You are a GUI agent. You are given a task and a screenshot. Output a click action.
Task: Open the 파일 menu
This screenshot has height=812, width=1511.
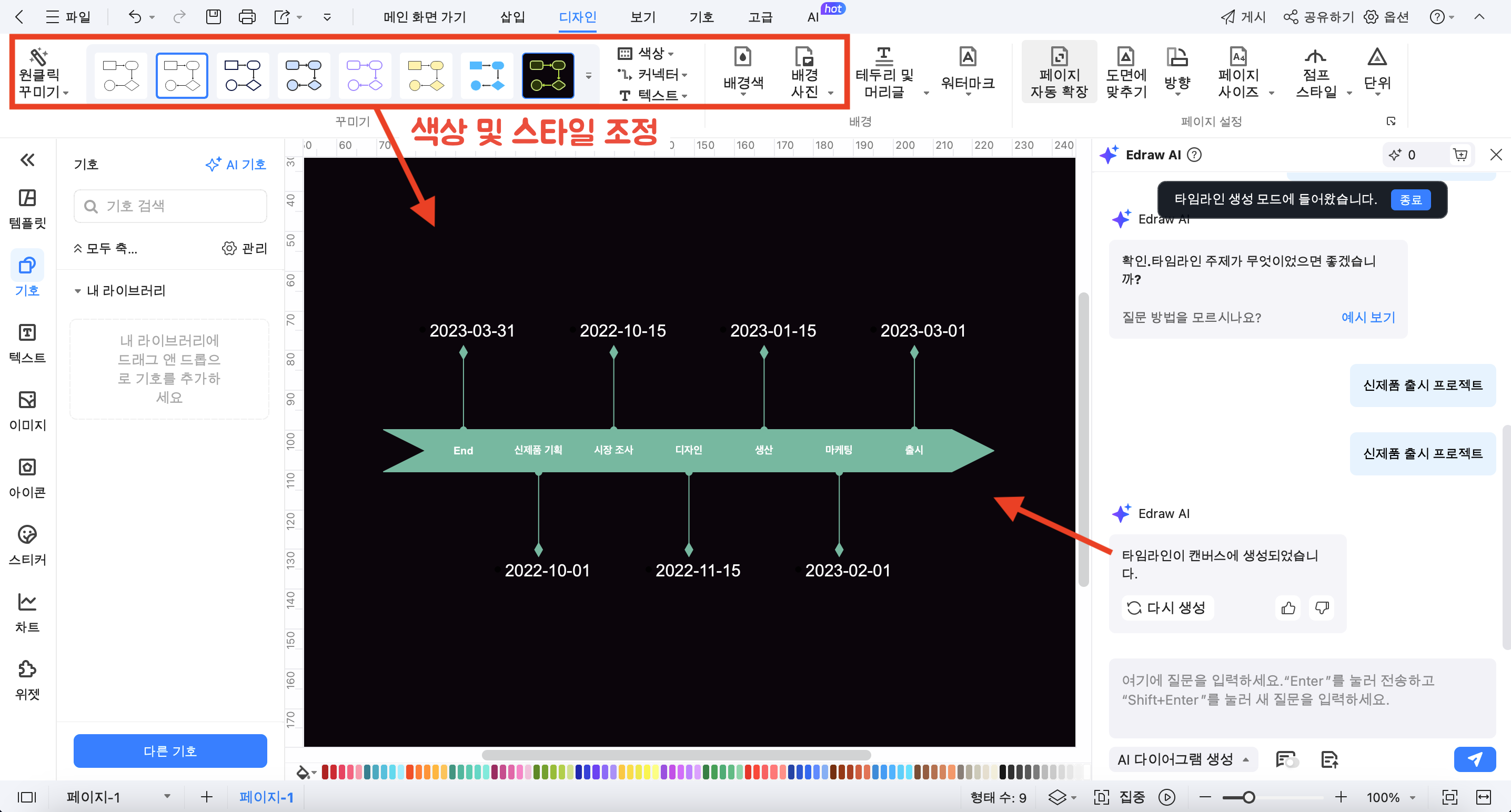pyautogui.click(x=68, y=16)
